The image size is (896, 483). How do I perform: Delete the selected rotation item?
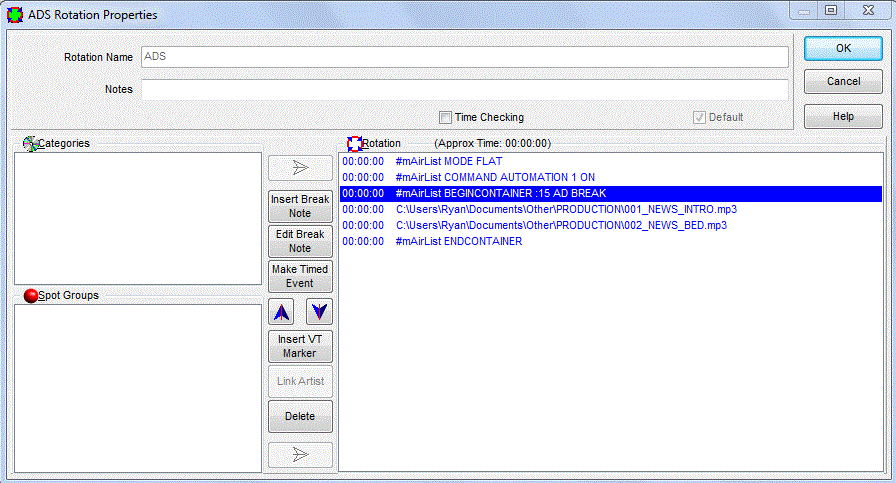pyautogui.click(x=300, y=416)
